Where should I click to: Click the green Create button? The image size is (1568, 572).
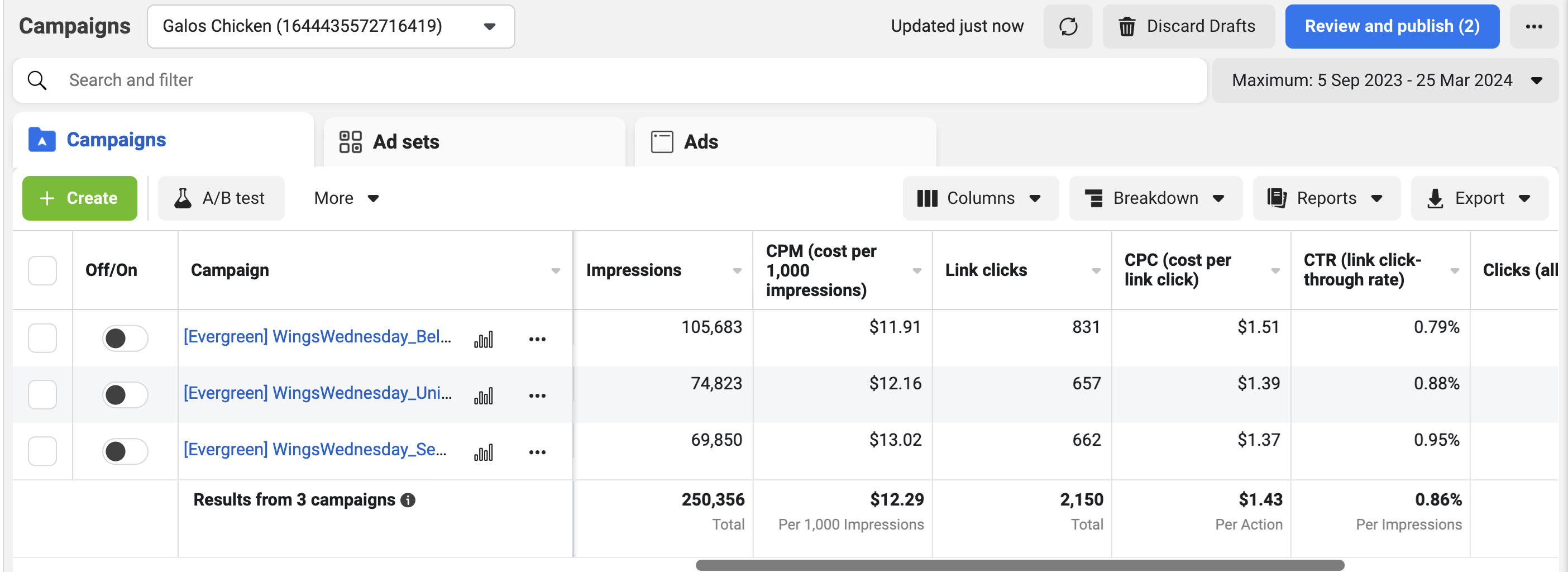80,198
